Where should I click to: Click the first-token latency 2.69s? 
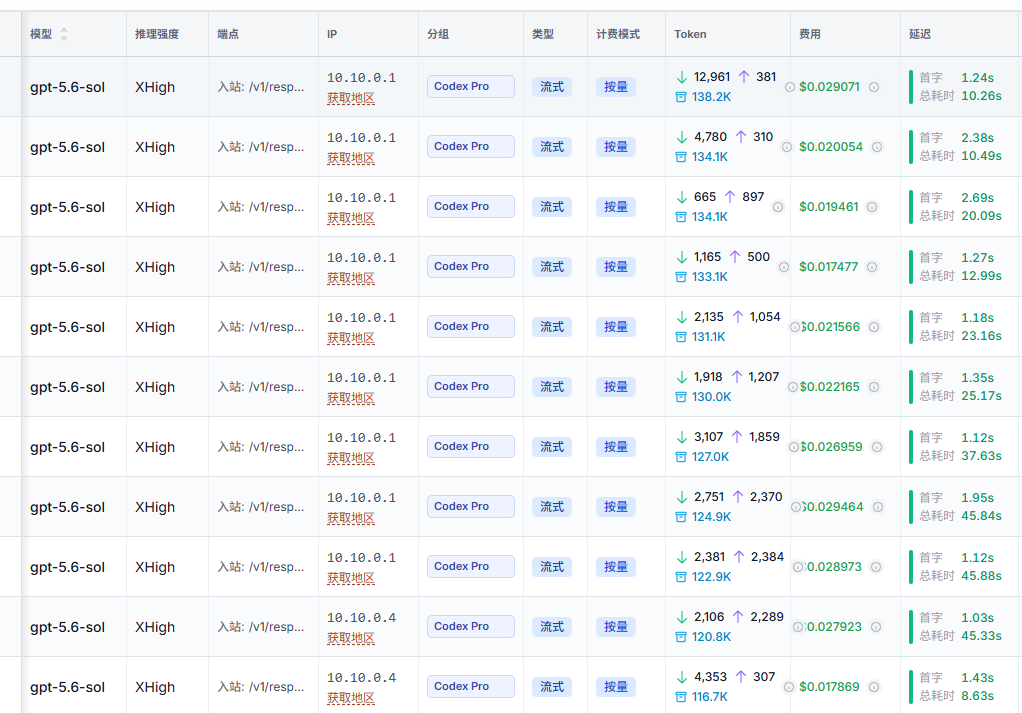coord(978,197)
